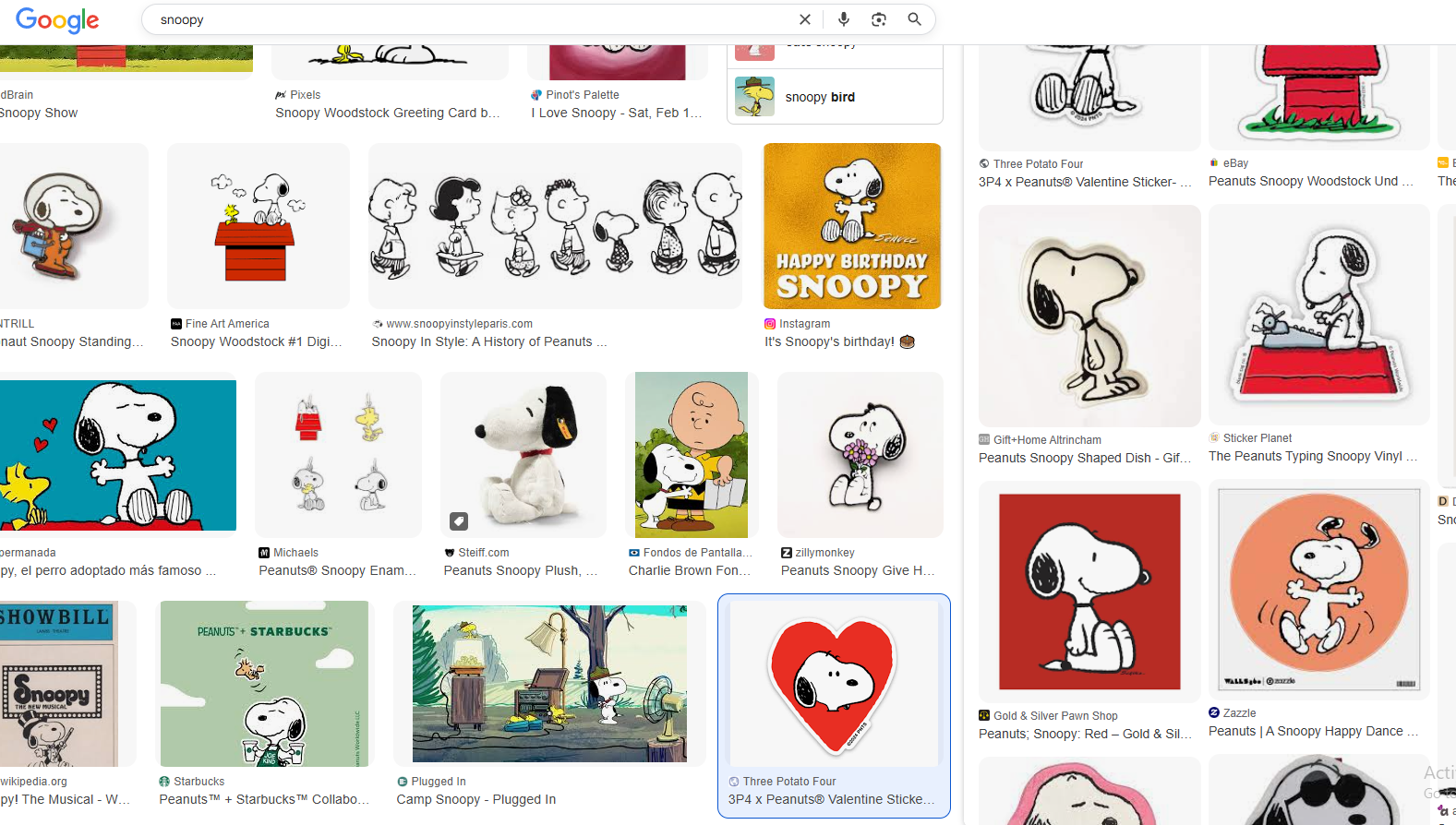Open 'Snoopy In Style: A History of Peanuts' link
The width and height of the screenshot is (1456, 825).
click(489, 342)
